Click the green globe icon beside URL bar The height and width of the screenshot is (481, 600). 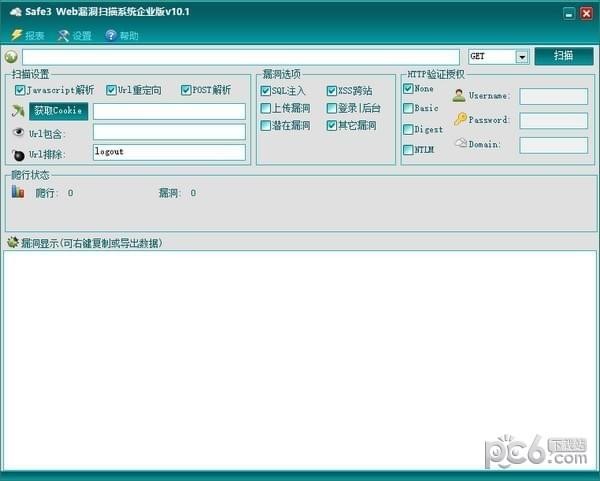point(11,57)
